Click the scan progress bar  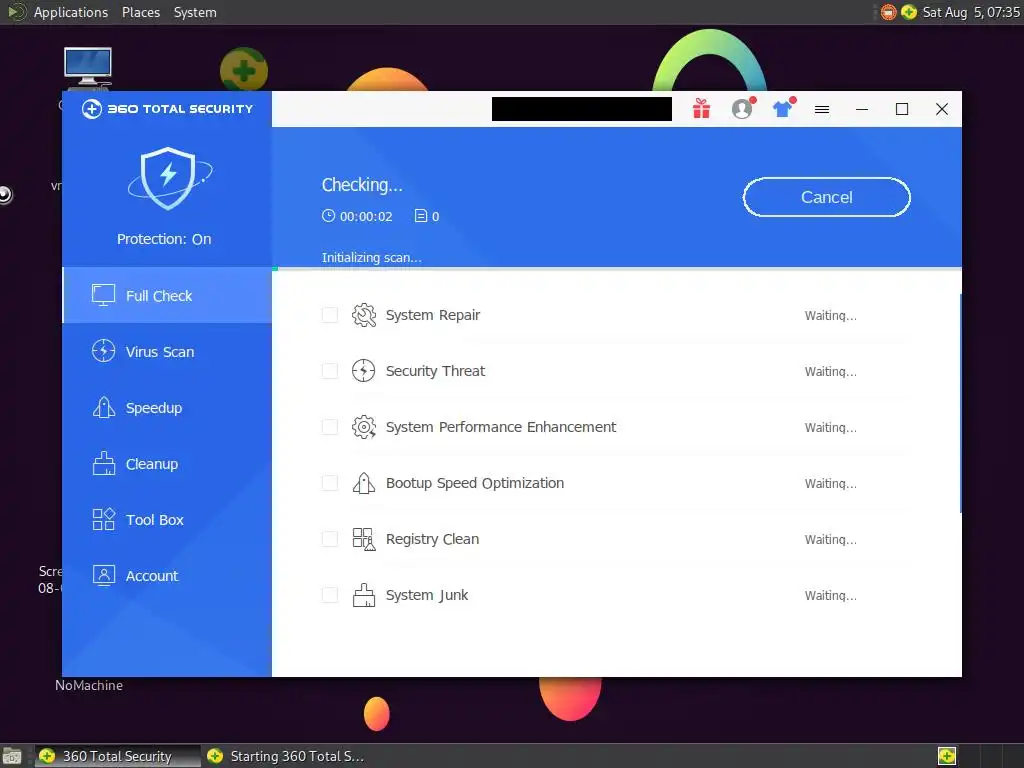pyautogui.click(x=616, y=268)
